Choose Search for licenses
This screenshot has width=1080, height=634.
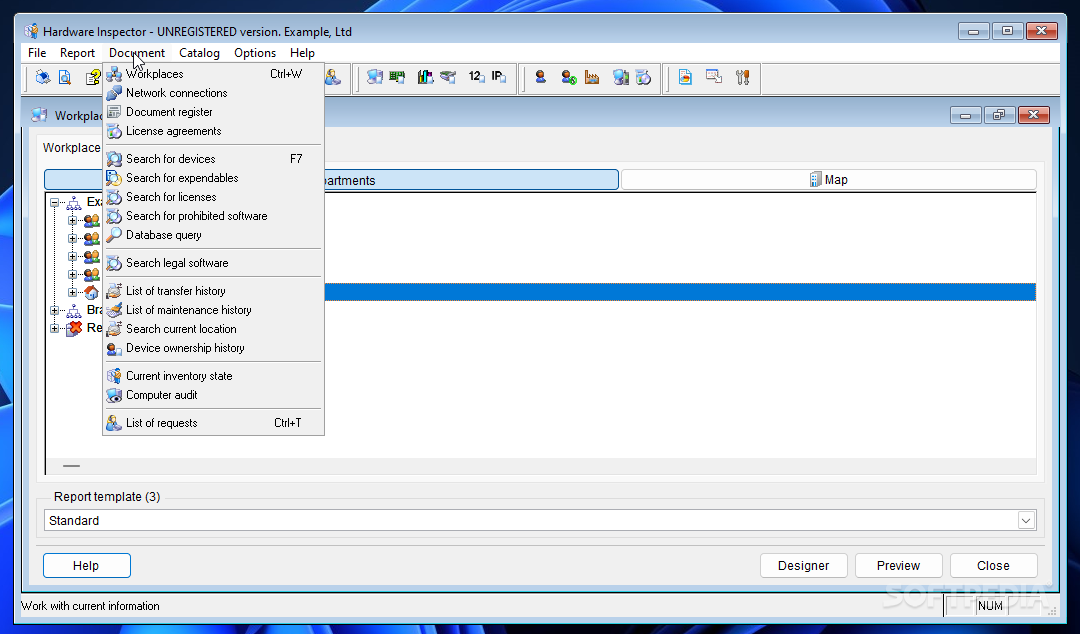[214, 197]
